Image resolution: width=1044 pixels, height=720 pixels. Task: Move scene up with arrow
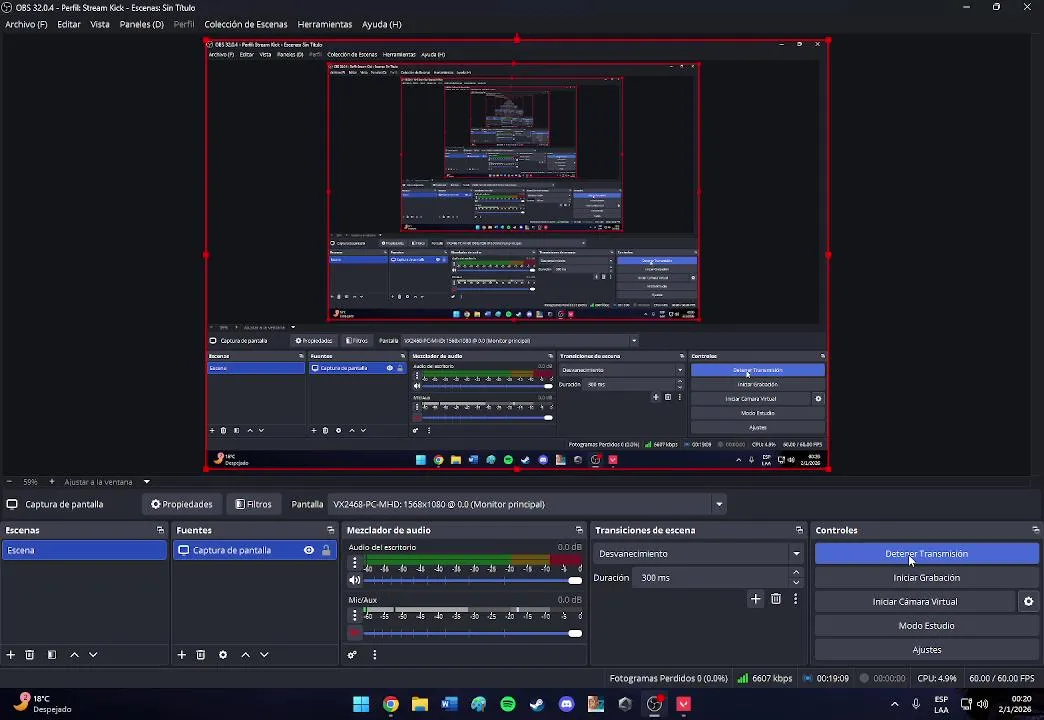75,655
